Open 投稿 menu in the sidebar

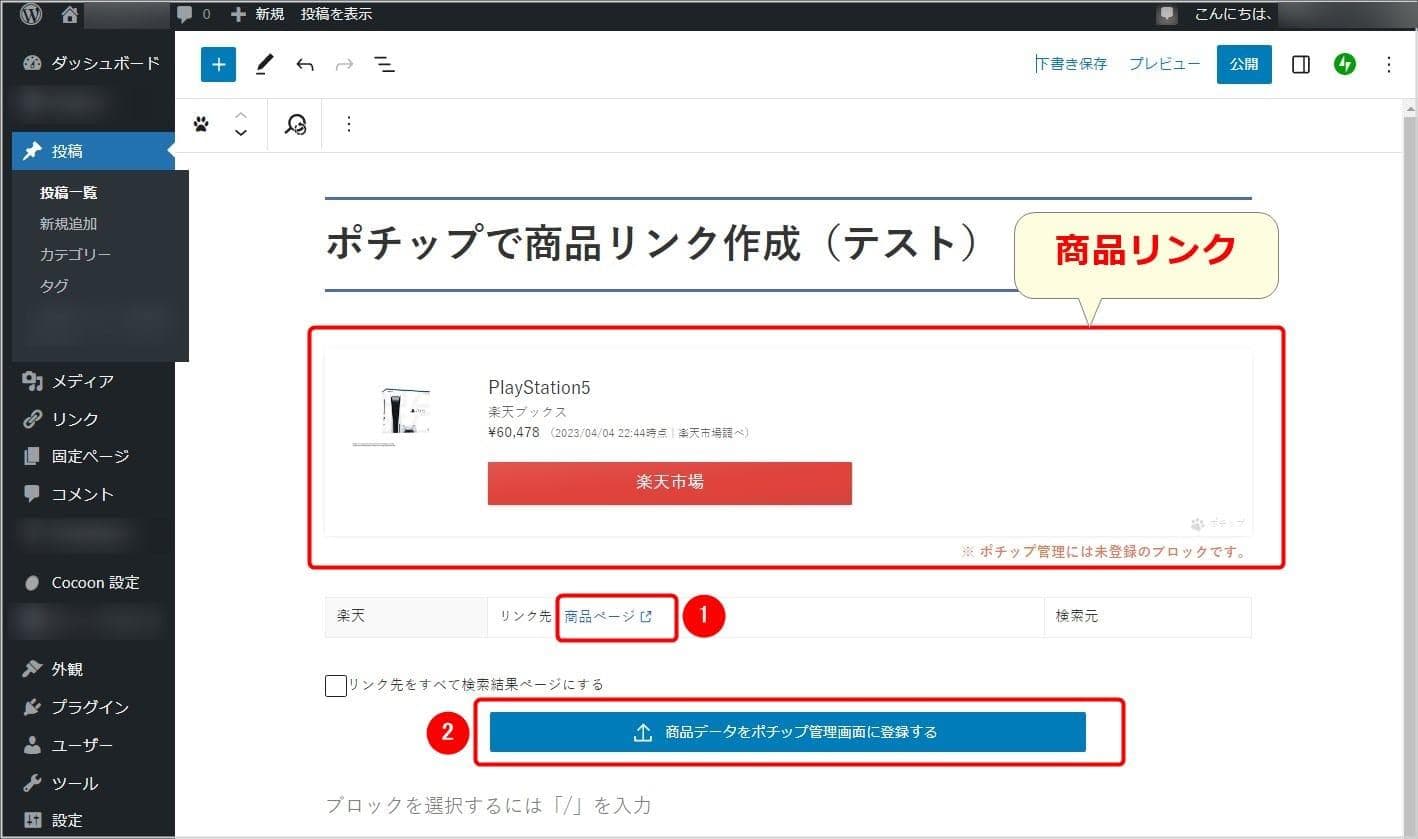coord(94,151)
